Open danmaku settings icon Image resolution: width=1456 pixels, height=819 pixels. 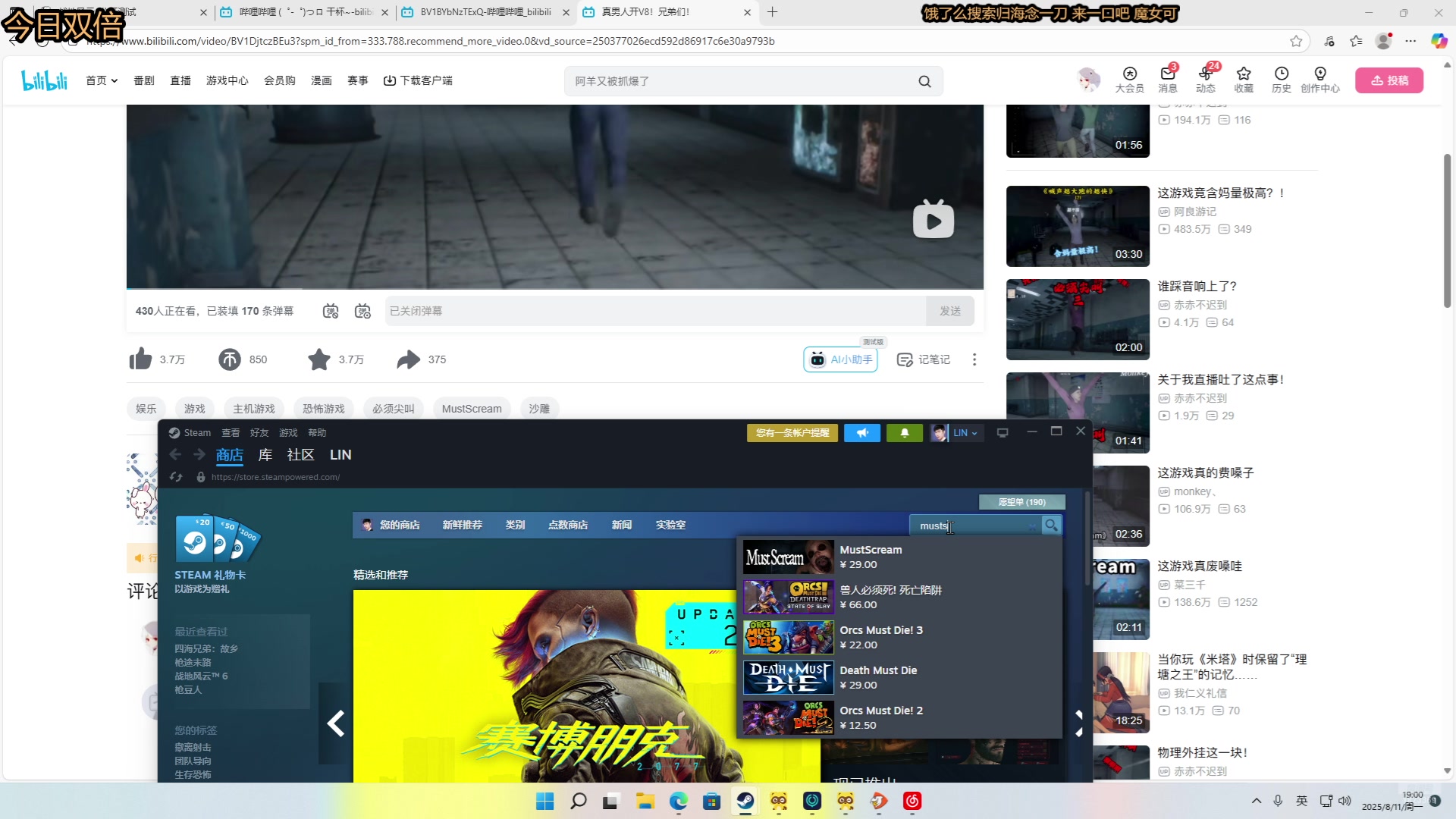coord(363,311)
